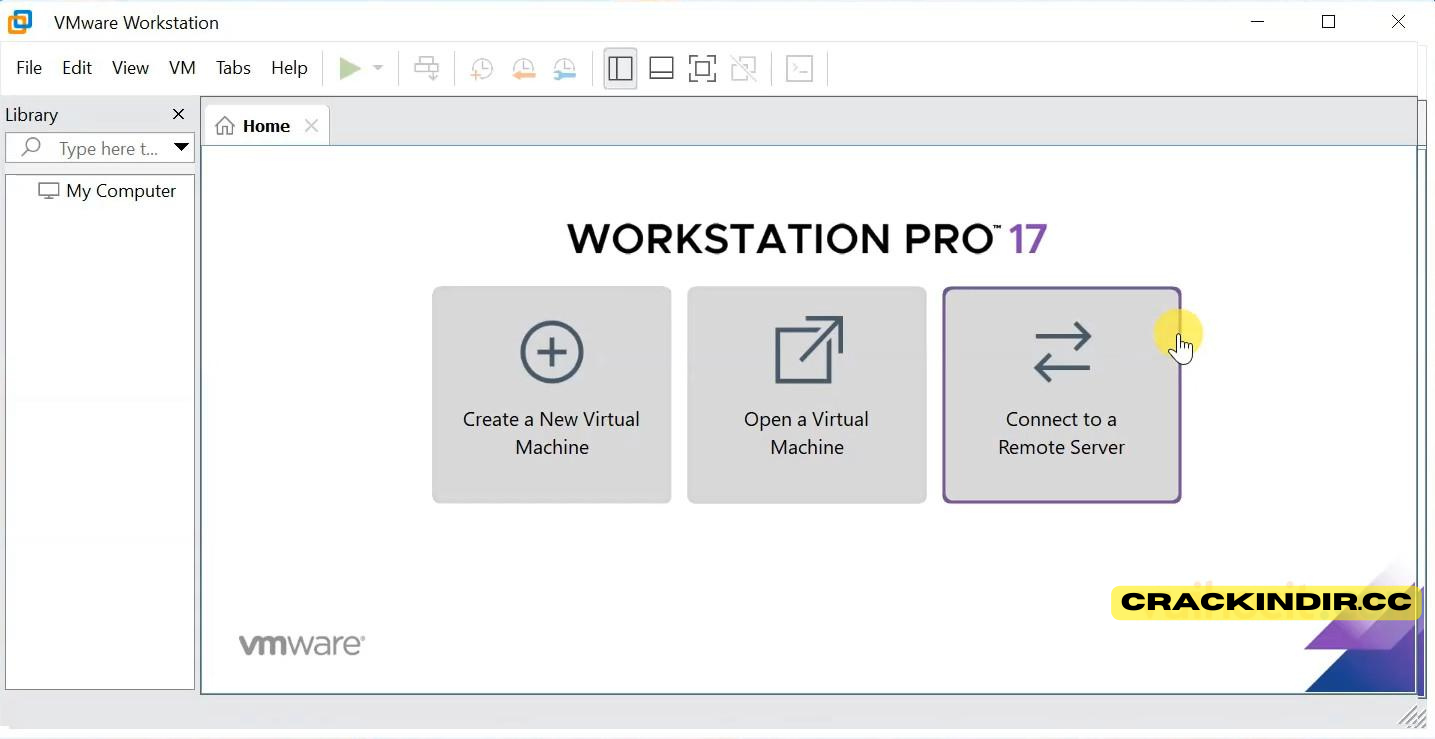Close the Home tab with X

pyautogui.click(x=311, y=126)
